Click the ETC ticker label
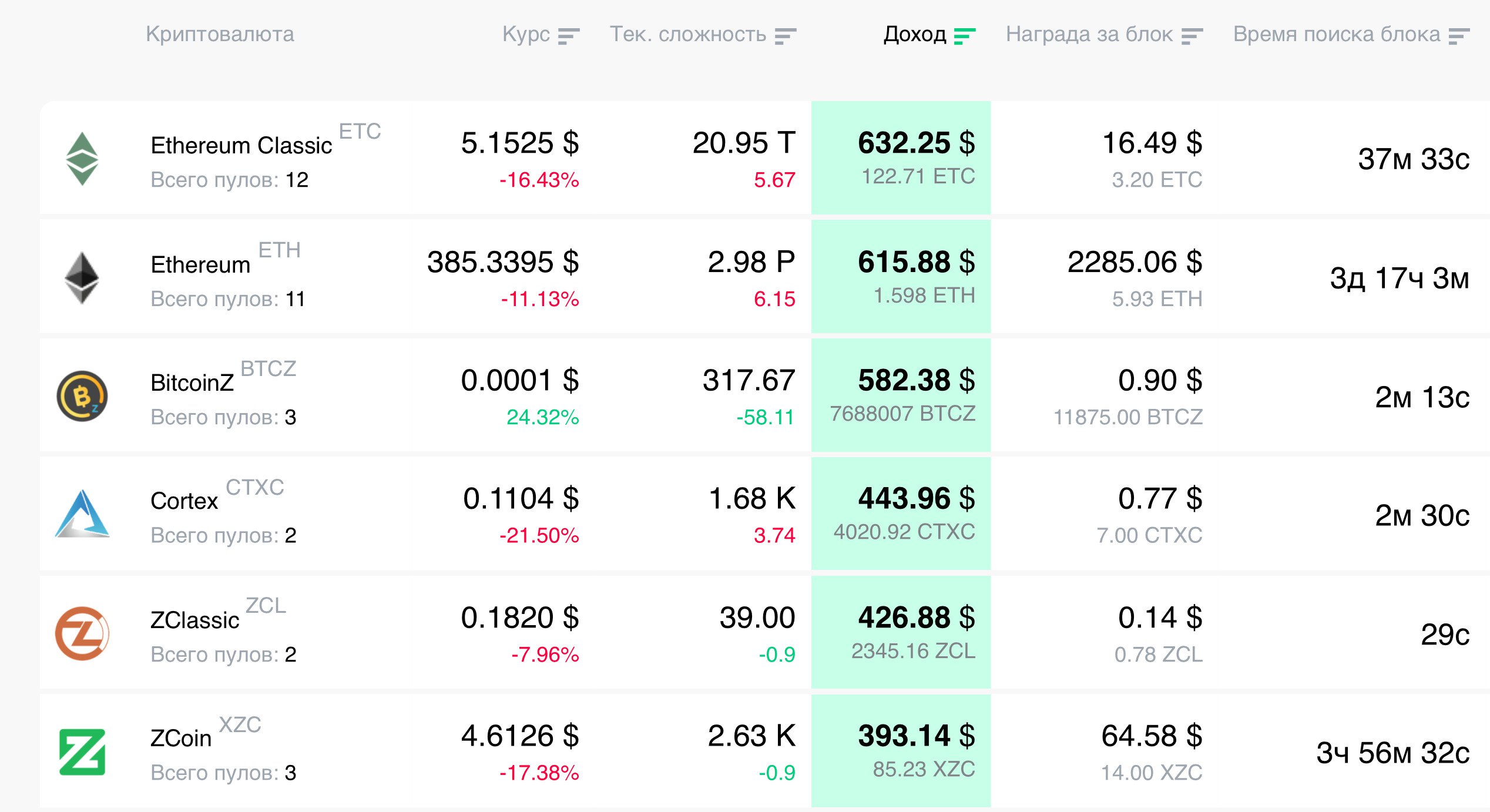Screen dimensions: 1490x812 (360, 131)
